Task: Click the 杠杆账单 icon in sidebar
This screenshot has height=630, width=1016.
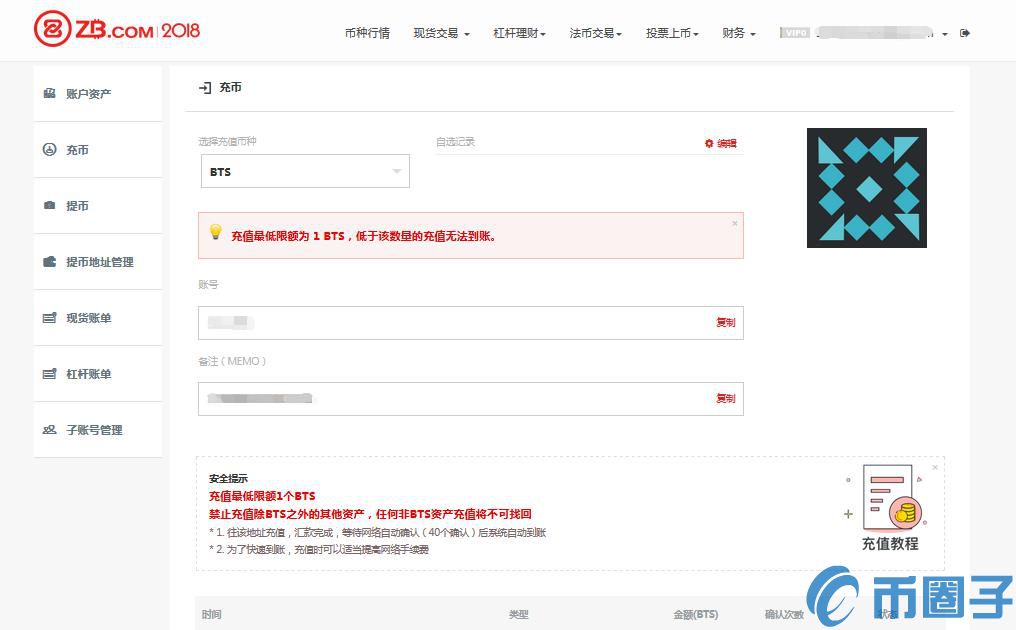Action: [x=49, y=374]
